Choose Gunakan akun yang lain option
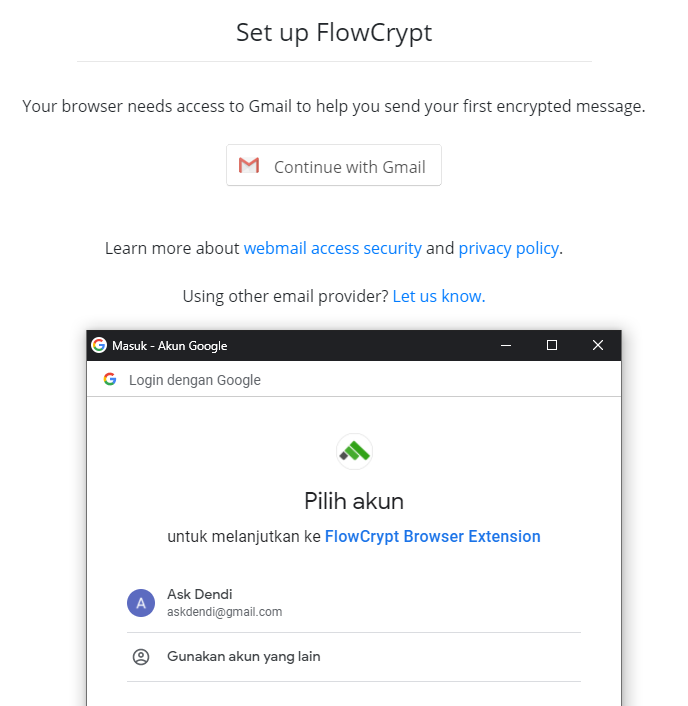The height and width of the screenshot is (706, 688). 354,657
